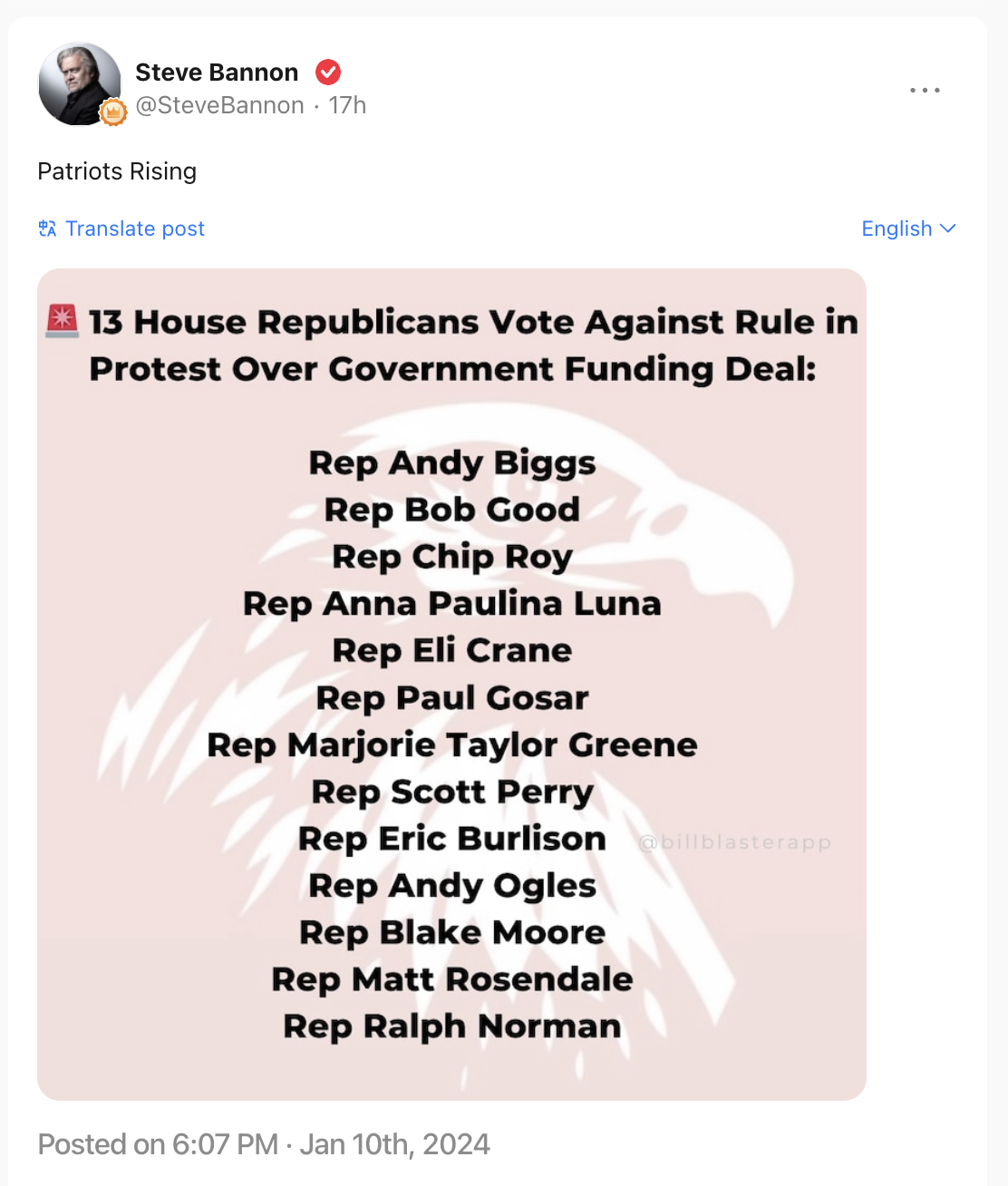Screen dimensions: 1008x1186
Task: Click Rep Chip Roy in the image
Action: [x=452, y=557]
